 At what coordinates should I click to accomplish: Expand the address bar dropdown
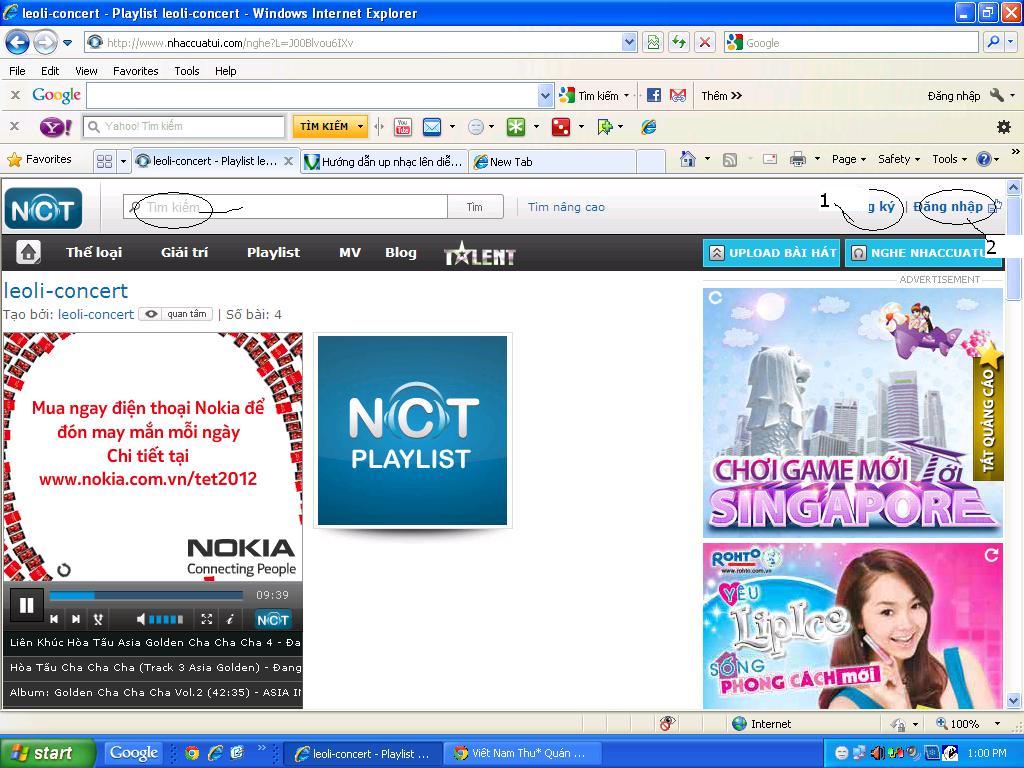coord(629,42)
